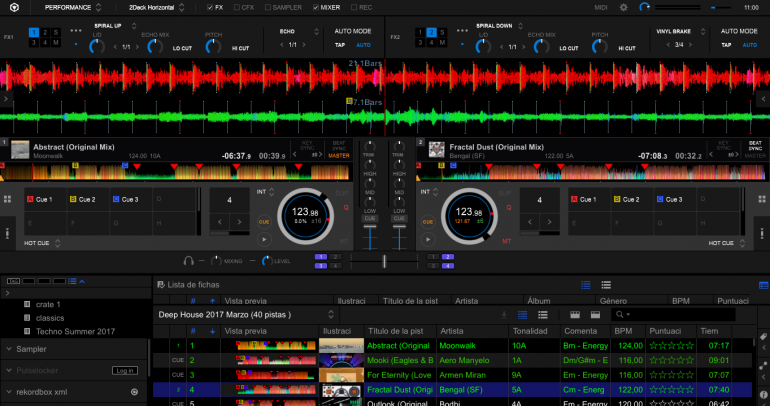Image resolution: width=770 pixels, height=406 pixels.
Task: Toggle the SAMPLER checkbox
Action: point(268,7)
